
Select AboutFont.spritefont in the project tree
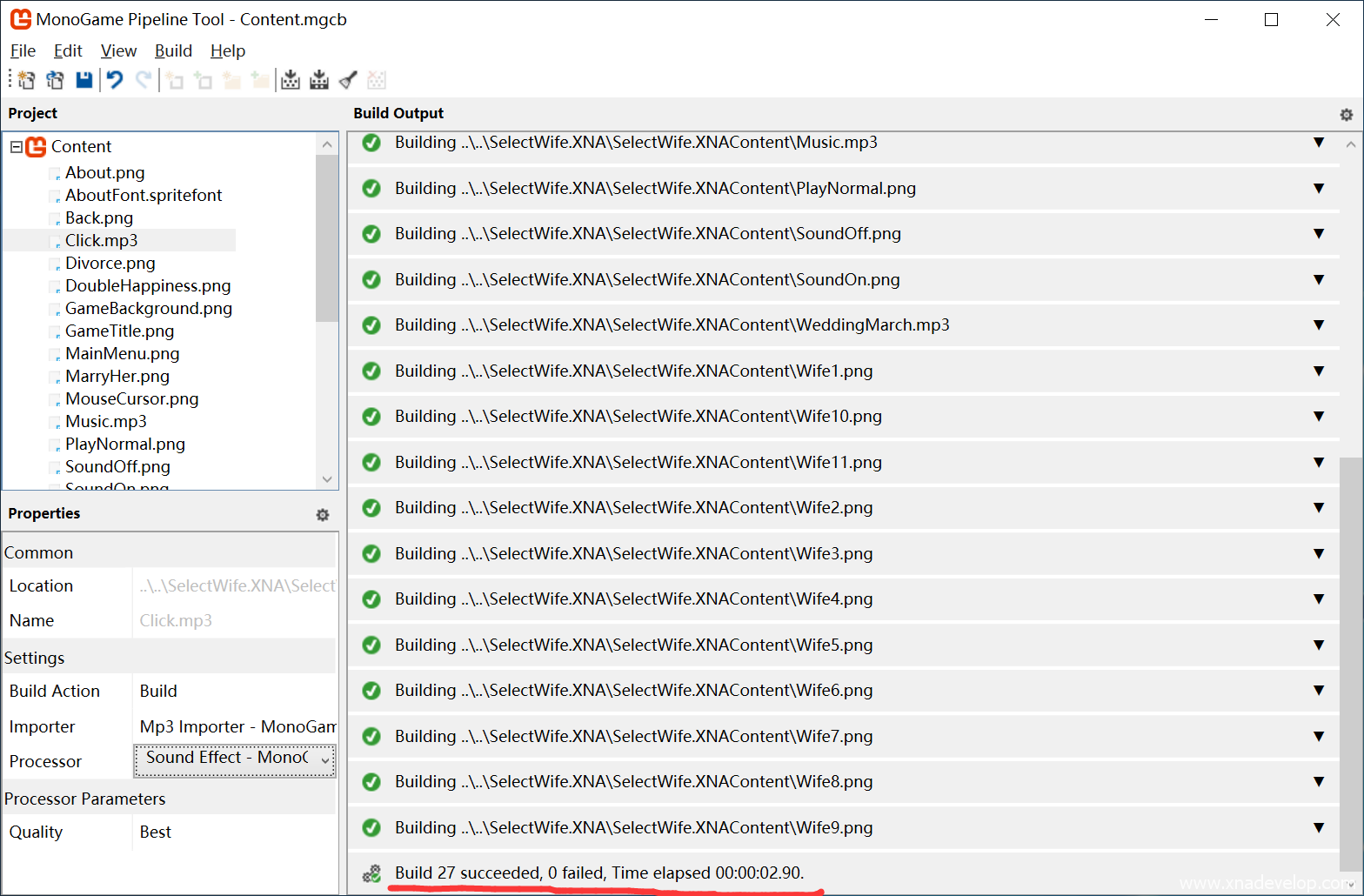[143, 196]
